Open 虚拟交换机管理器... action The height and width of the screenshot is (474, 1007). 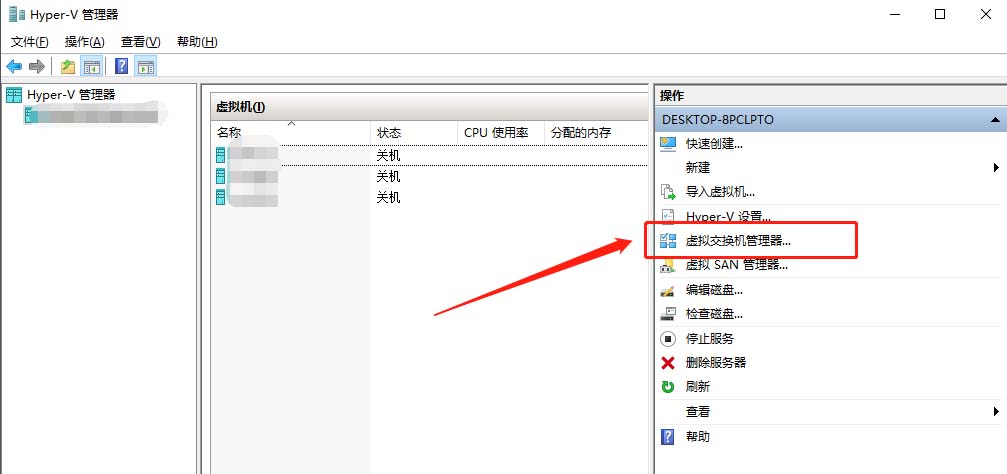click(738, 241)
